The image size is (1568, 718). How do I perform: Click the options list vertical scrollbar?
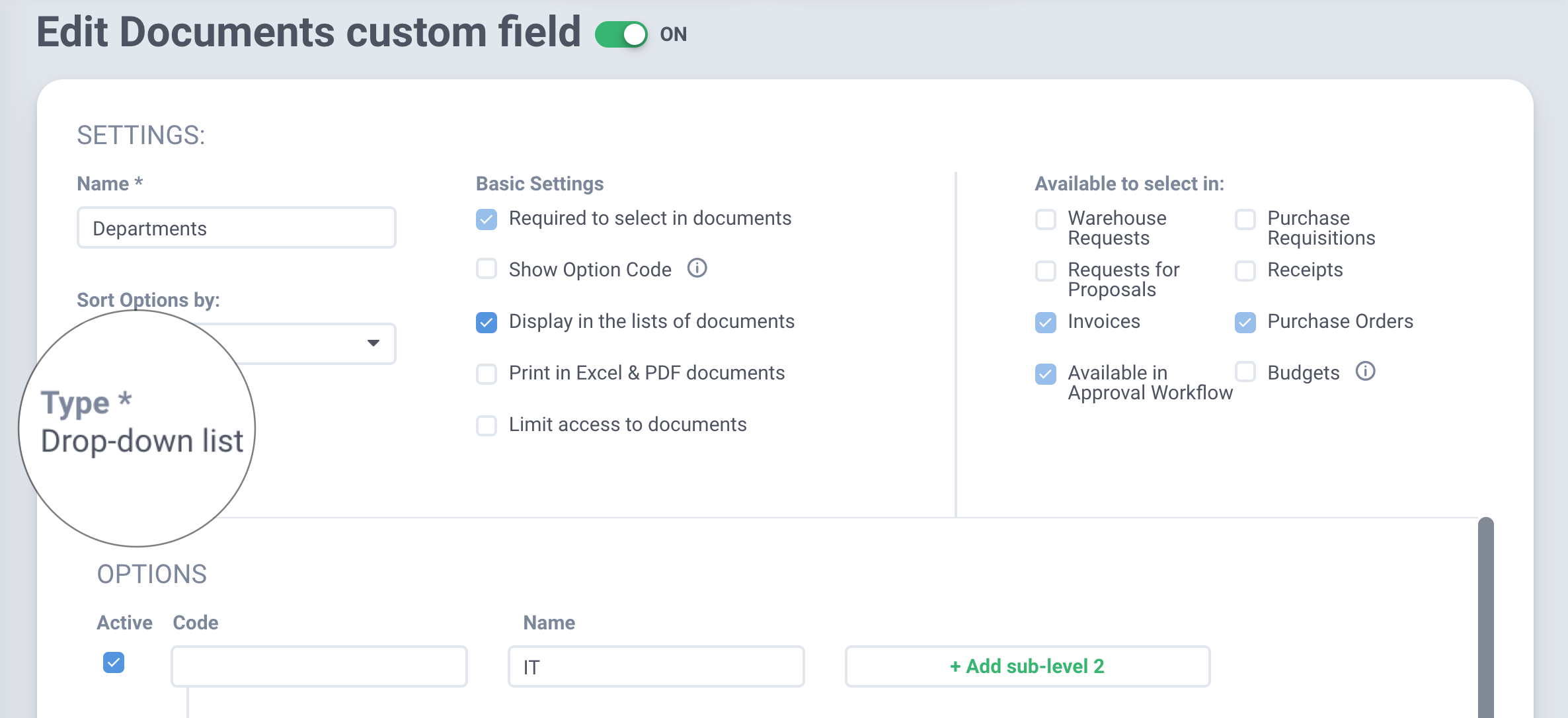(1486, 618)
